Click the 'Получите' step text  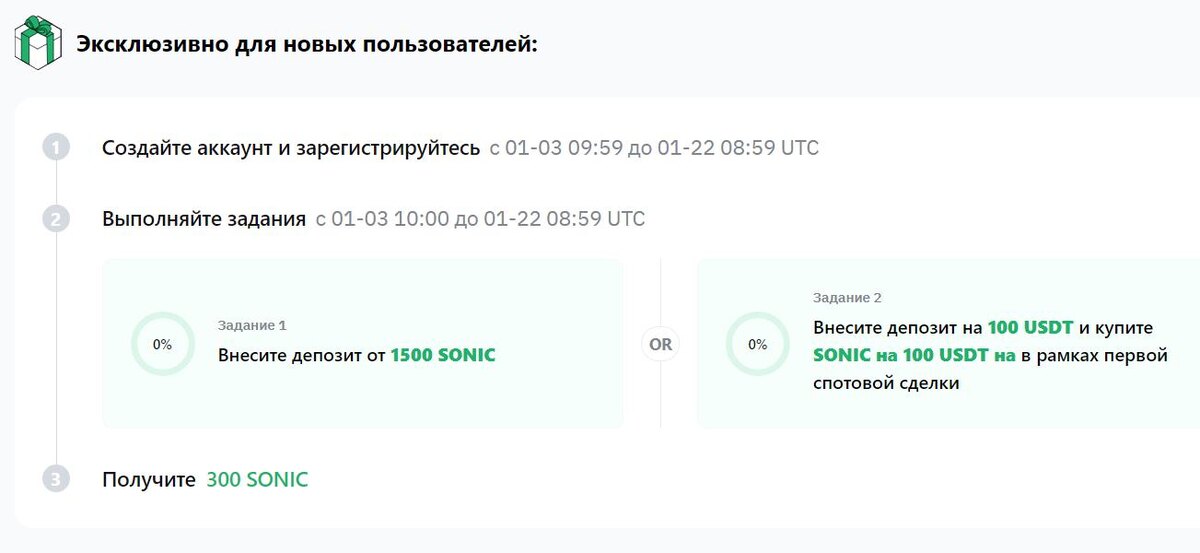tap(148, 480)
